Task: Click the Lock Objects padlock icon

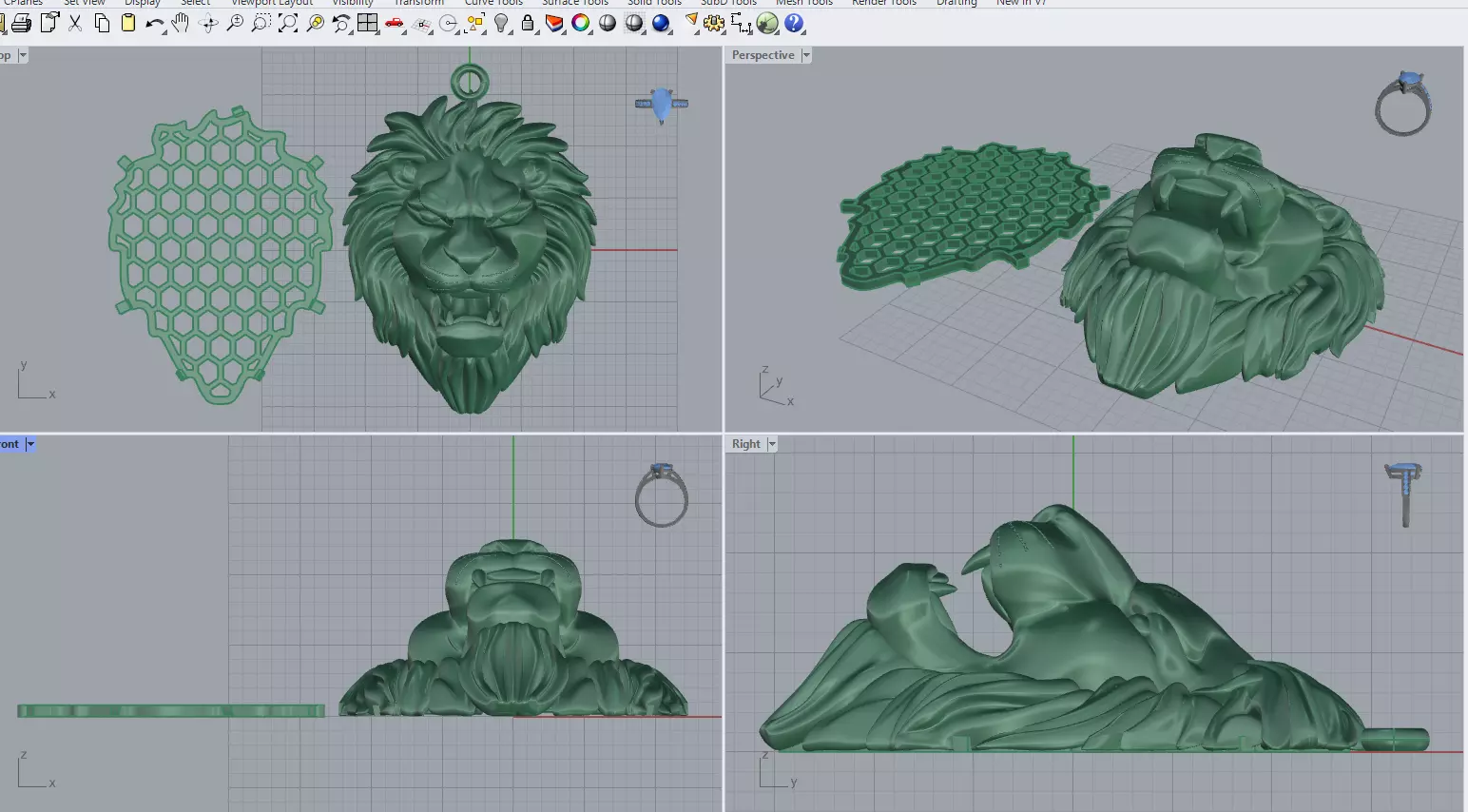Action: (528, 24)
